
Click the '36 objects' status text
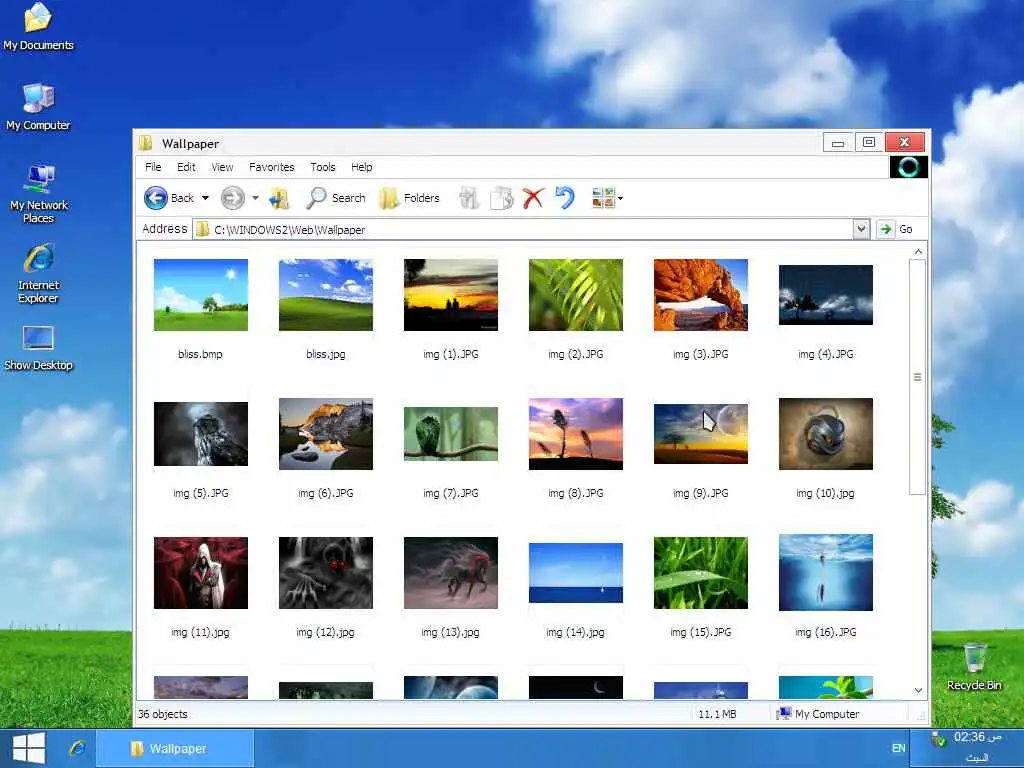pyautogui.click(x=163, y=714)
